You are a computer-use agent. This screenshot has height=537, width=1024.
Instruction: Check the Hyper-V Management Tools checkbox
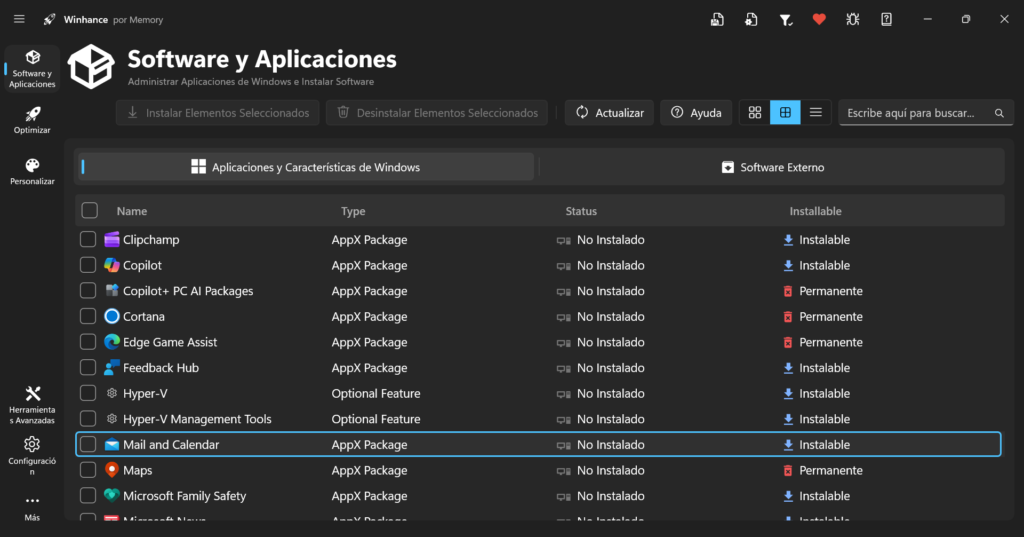88,418
